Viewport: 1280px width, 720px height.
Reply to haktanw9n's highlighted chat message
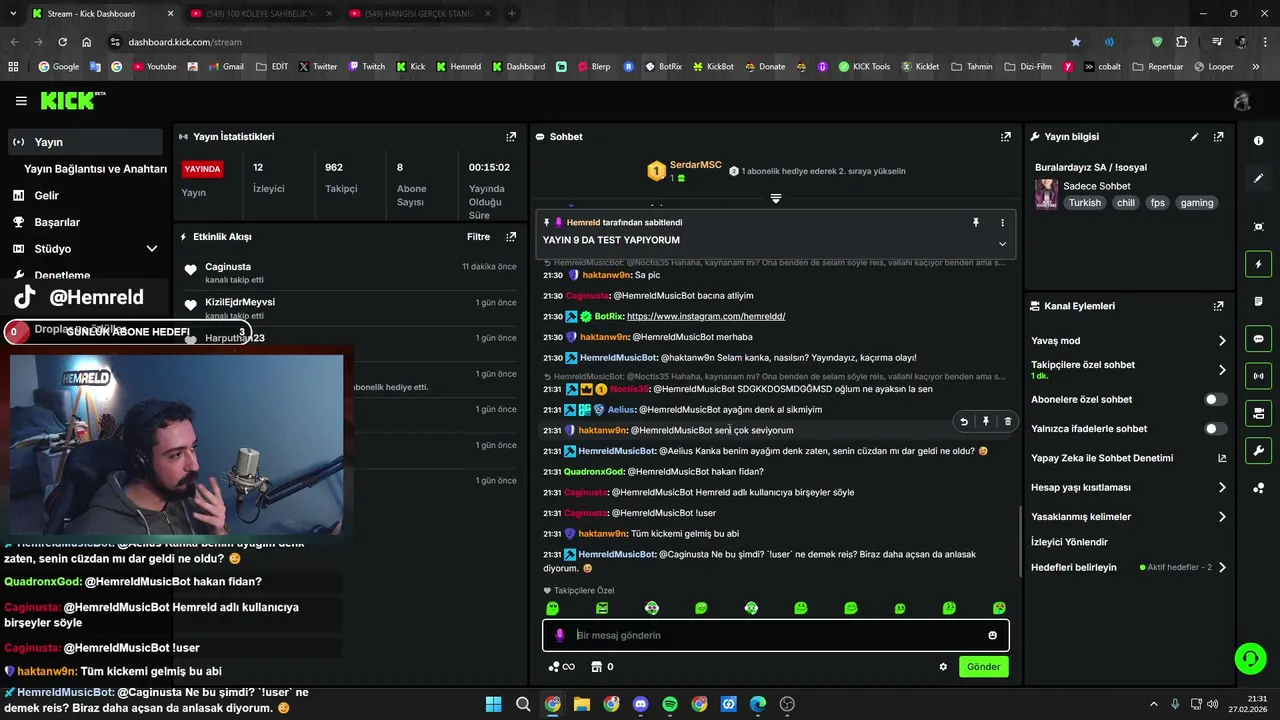tap(964, 422)
